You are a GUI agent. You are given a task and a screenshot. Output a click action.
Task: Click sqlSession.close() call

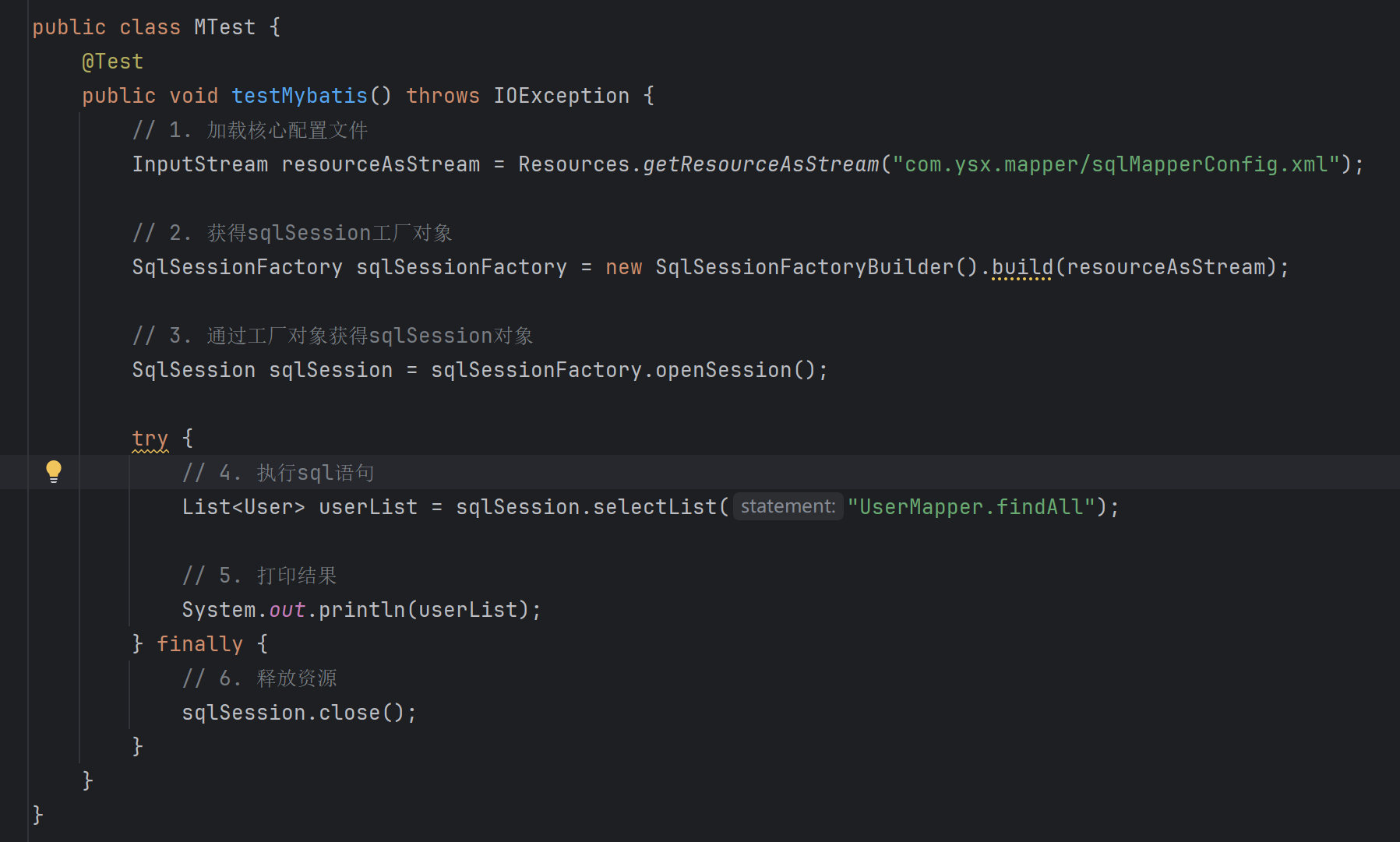(299, 713)
